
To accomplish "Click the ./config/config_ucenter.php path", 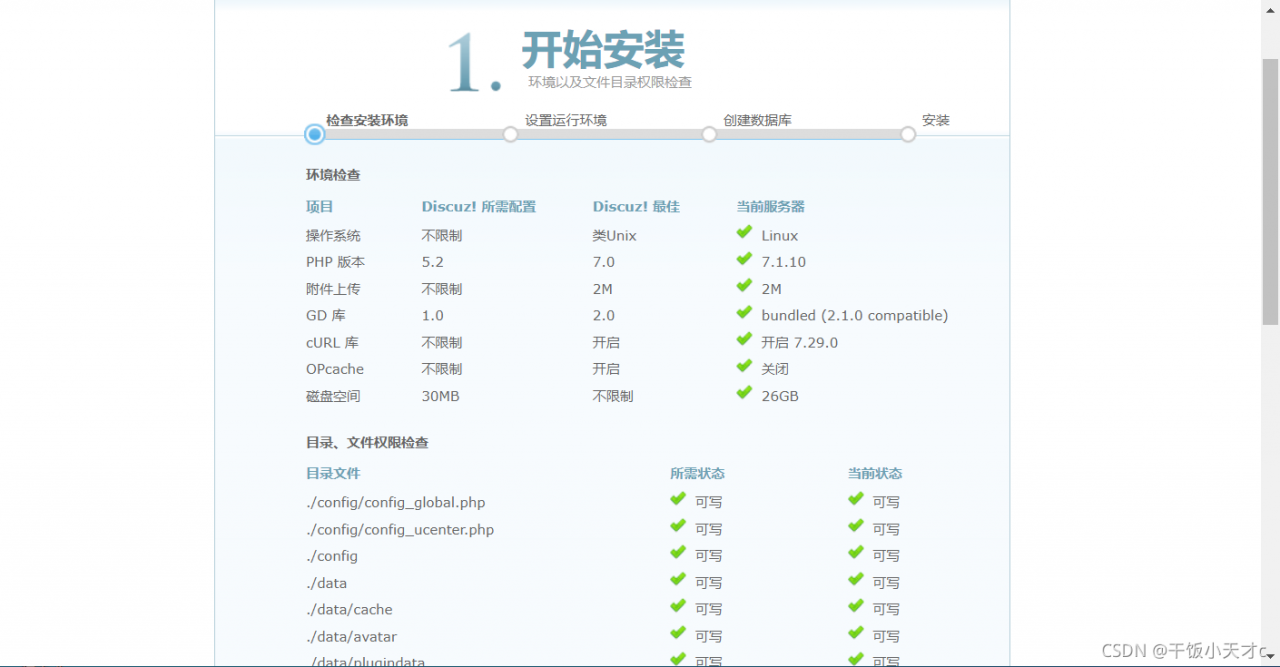I will pyautogui.click(x=400, y=530).
